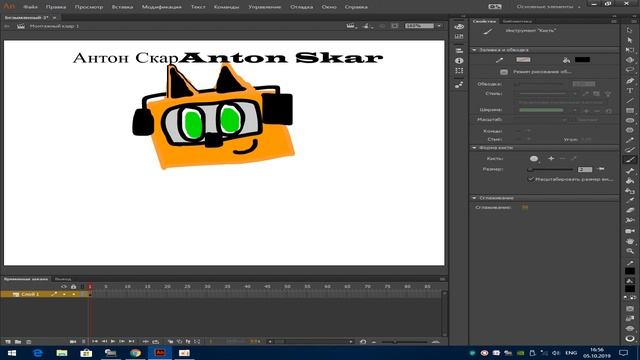
Task: Open the 'Основные элементы' workspace dropdown
Action: pyautogui.click(x=548, y=7)
